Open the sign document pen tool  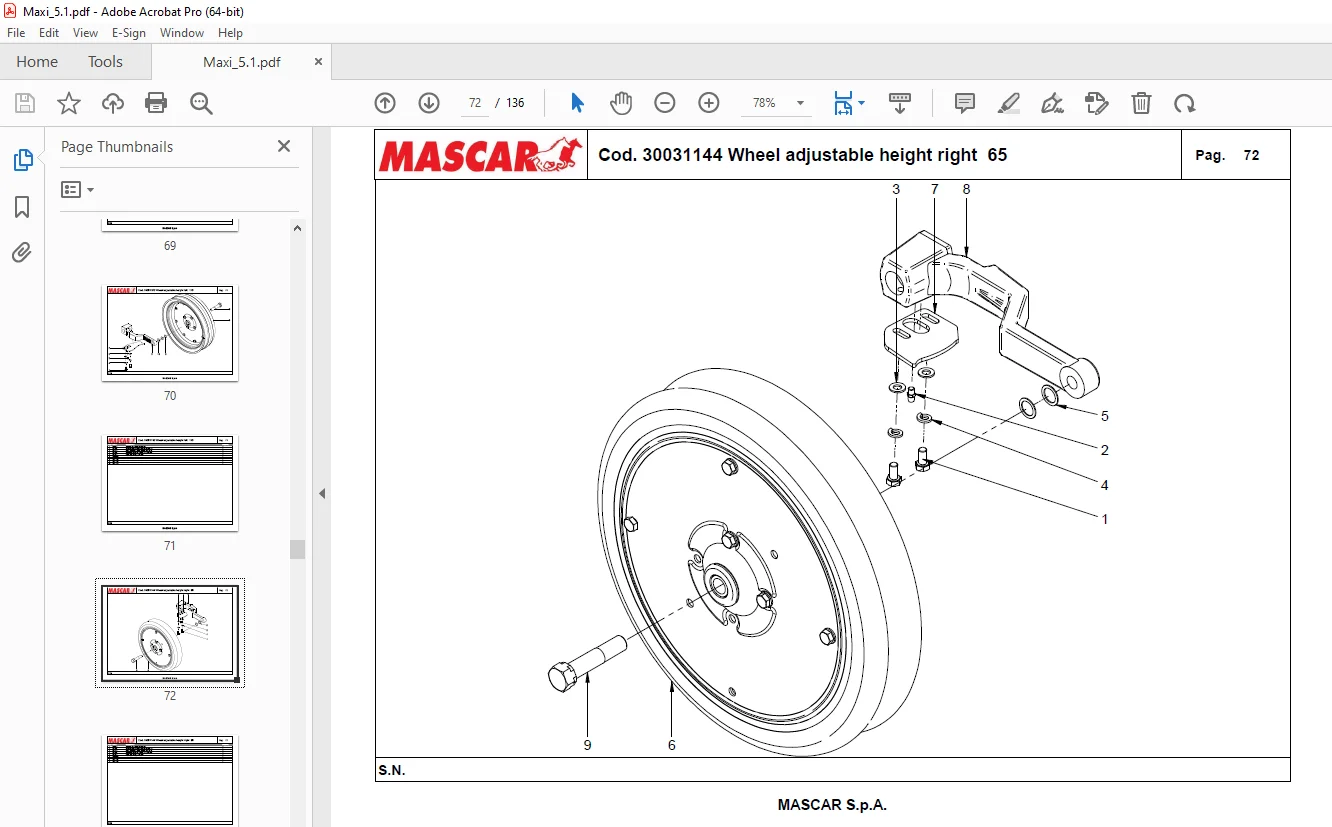coord(1052,103)
